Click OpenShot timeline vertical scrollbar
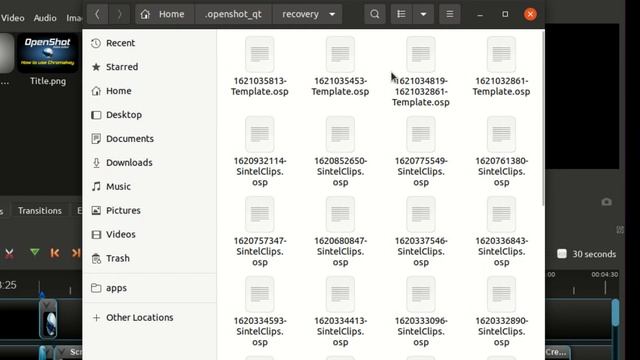This screenshot has width=640, height=360. 616,313
